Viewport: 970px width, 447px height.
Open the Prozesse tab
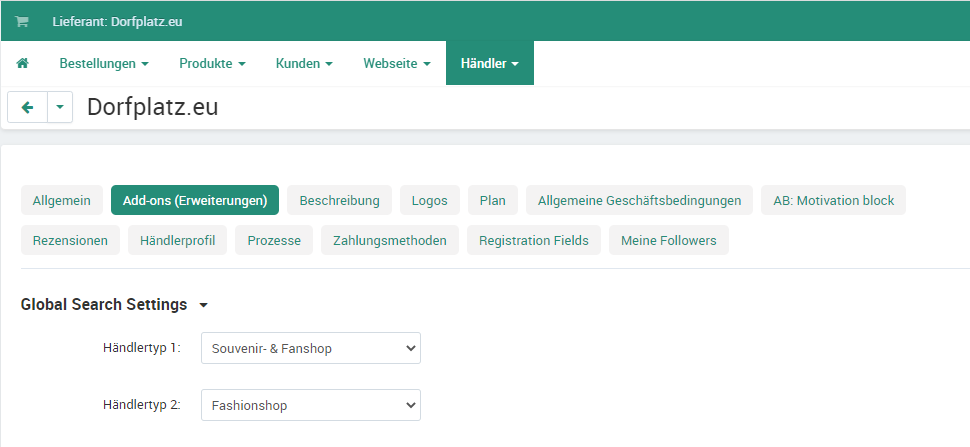[274, 240]
